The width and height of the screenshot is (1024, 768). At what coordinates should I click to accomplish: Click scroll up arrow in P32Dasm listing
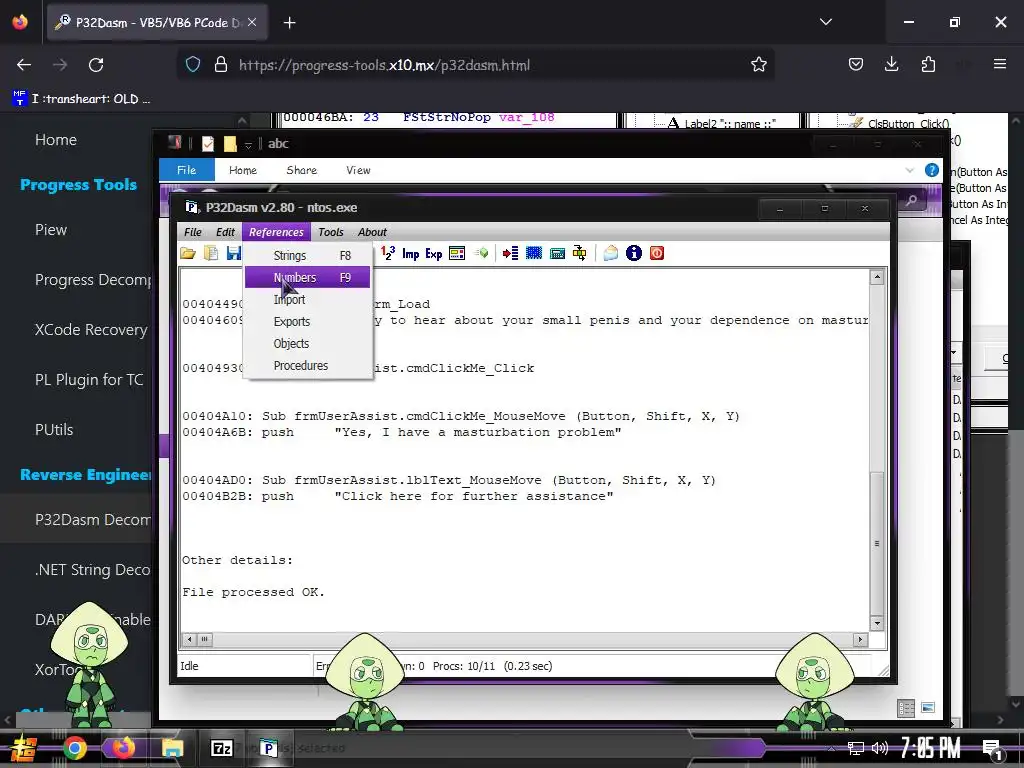877,277
